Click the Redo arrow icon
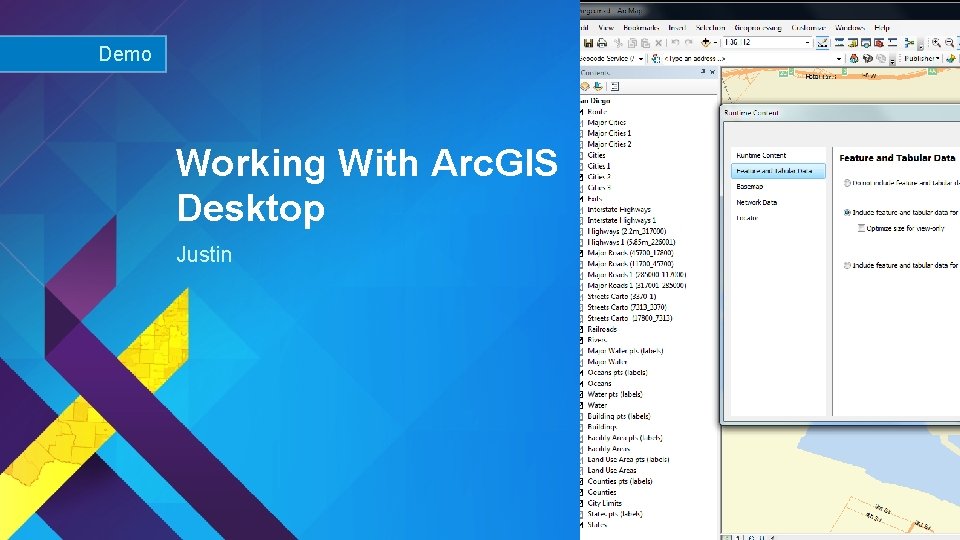Viewport: 960px width, 540px height. click(688, 43)
